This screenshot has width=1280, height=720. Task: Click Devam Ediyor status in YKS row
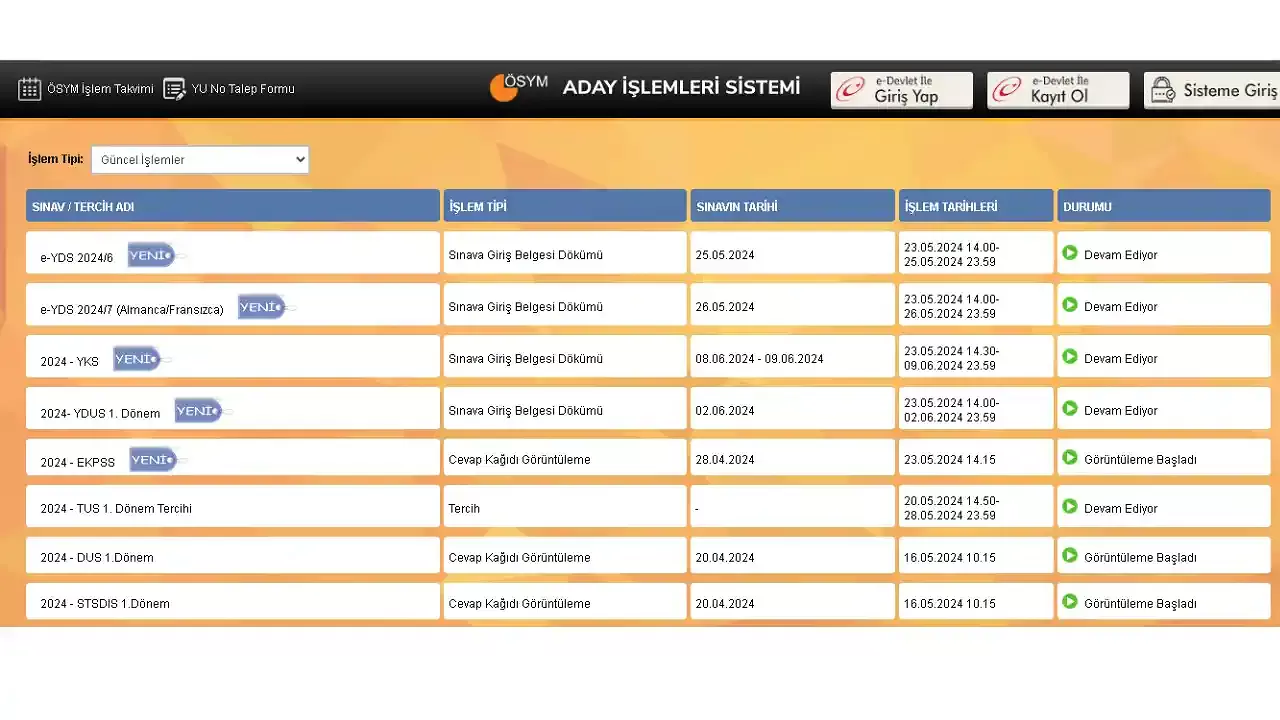pyautogui.click(x=1121, y=359)
